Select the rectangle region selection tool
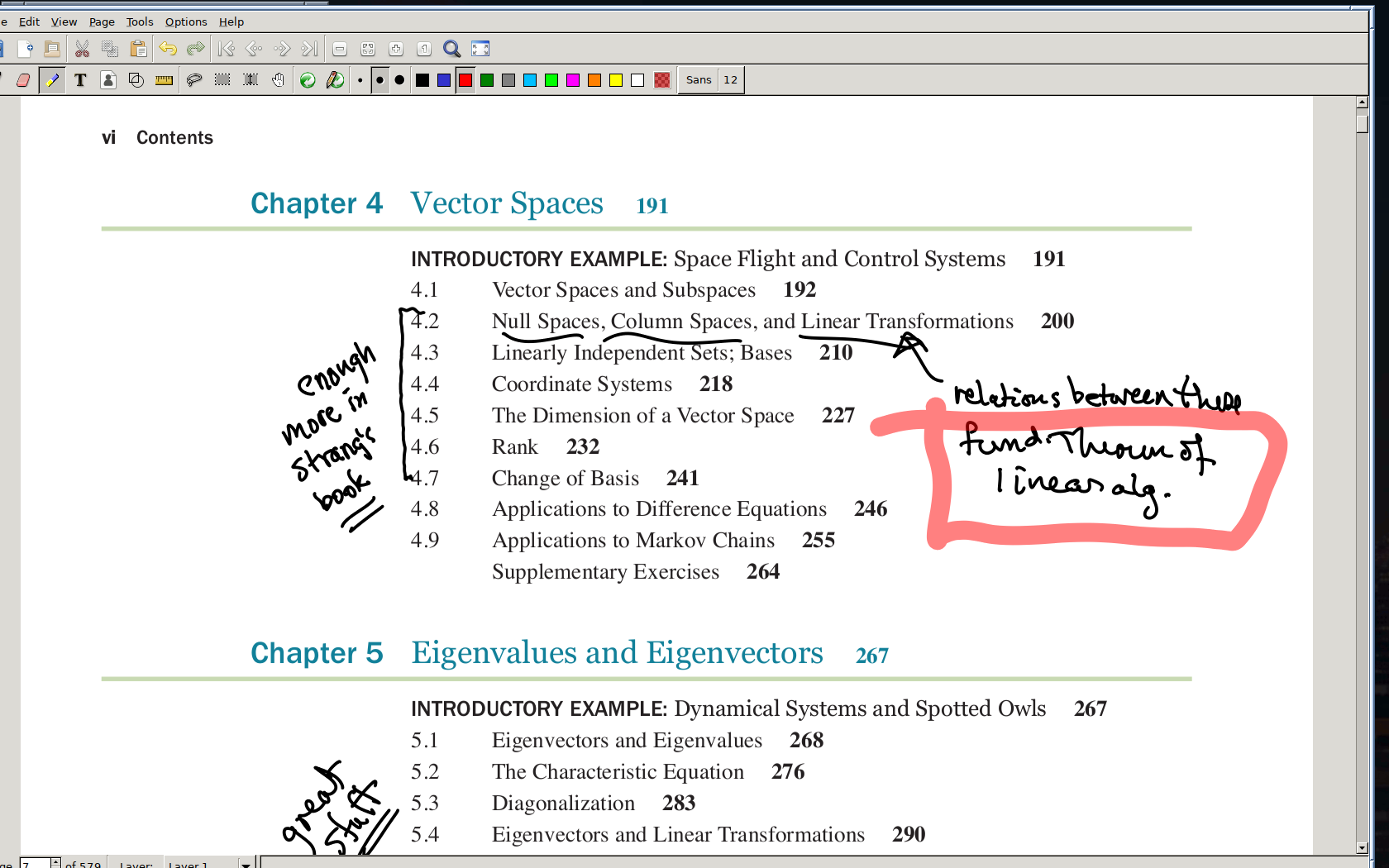This screenshot has height=868, width=1389. click(x=222, y=80)
